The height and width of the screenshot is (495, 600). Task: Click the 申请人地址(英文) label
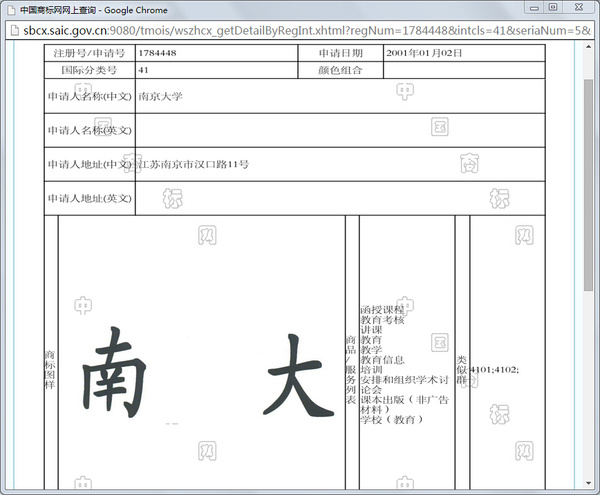pos(90,198)
